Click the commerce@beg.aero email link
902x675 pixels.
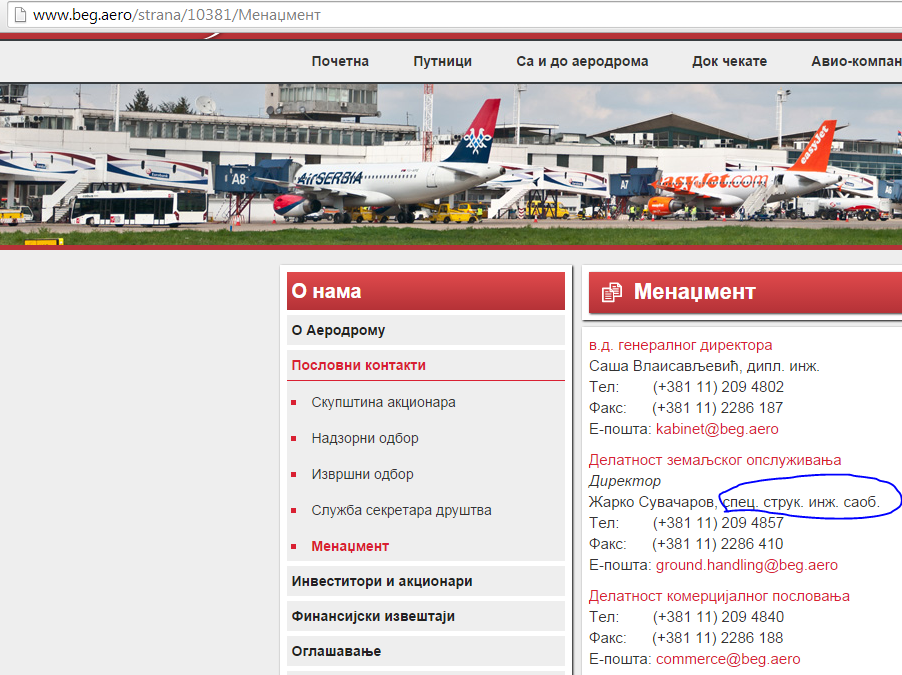[x=728, y=659]
